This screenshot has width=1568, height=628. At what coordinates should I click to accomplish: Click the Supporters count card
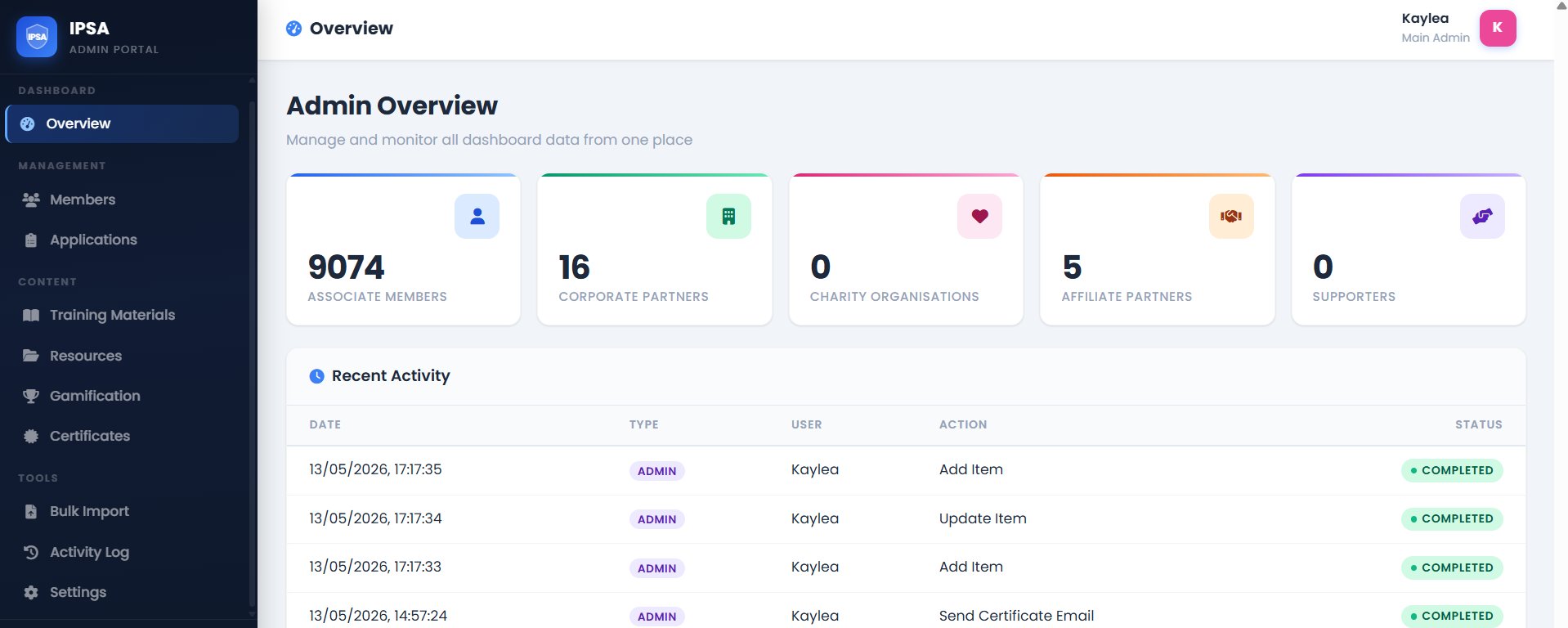(1409, 249)
